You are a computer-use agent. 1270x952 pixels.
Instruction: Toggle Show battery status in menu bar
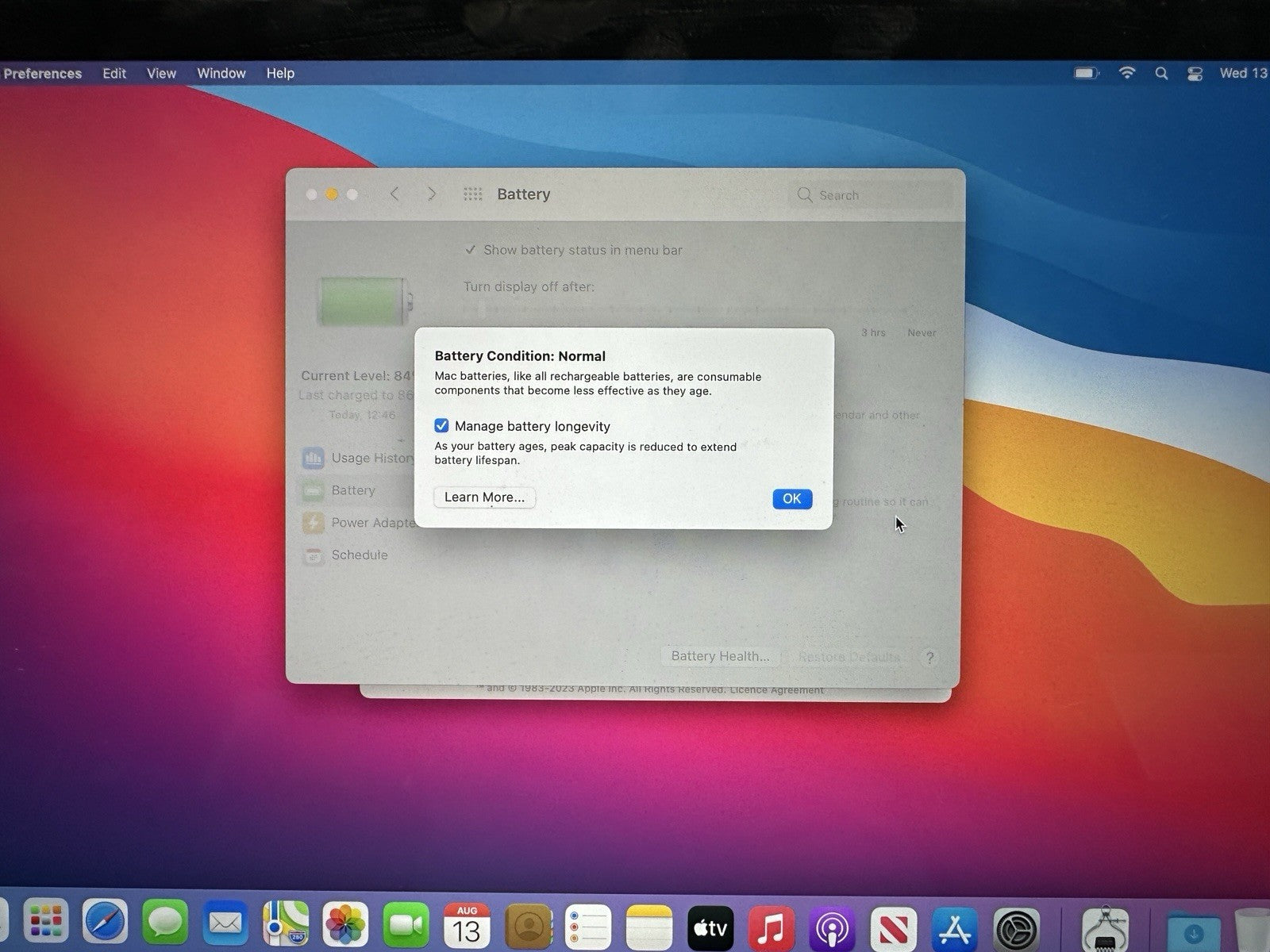click(471, 250)
